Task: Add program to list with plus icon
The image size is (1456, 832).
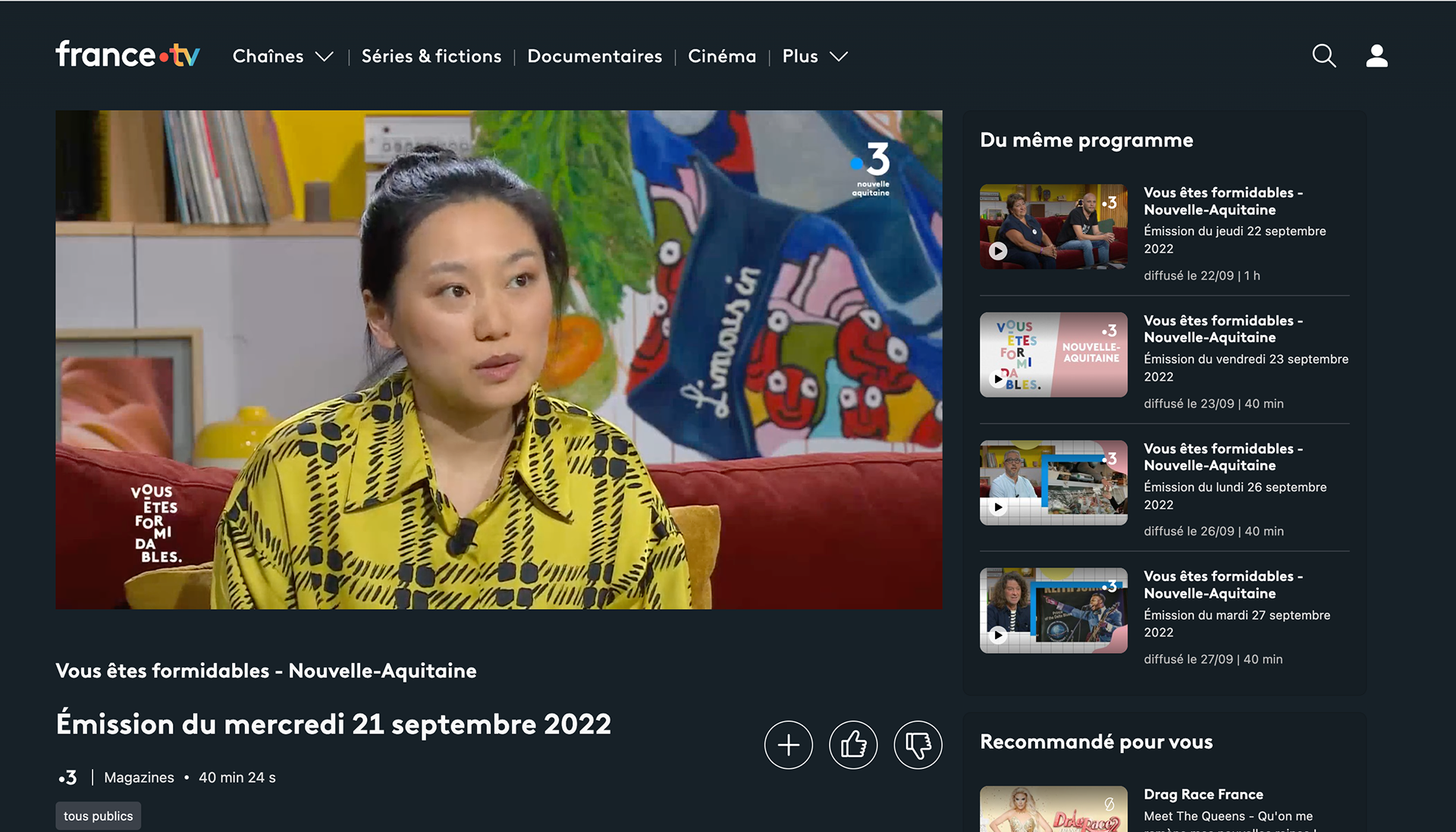Action: tap(788, 745)
